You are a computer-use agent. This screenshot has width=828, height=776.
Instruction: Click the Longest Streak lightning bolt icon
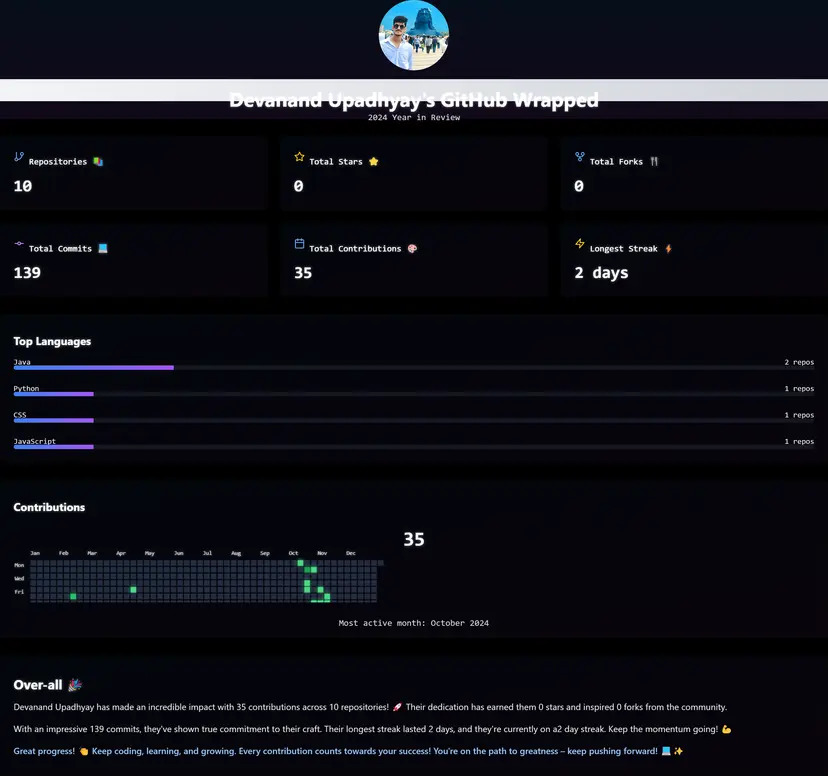579,244
